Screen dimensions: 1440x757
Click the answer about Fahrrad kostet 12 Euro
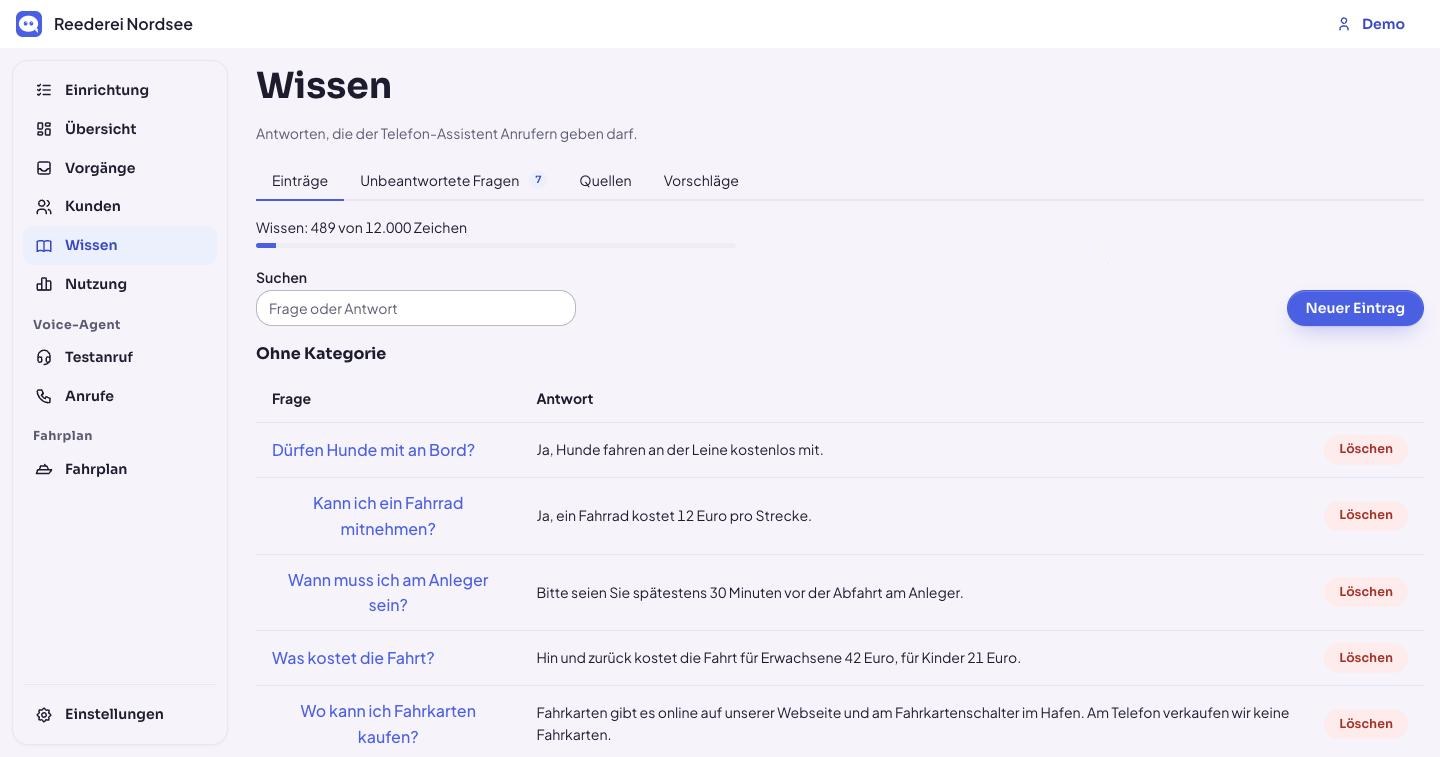click(x=674, y=516)
